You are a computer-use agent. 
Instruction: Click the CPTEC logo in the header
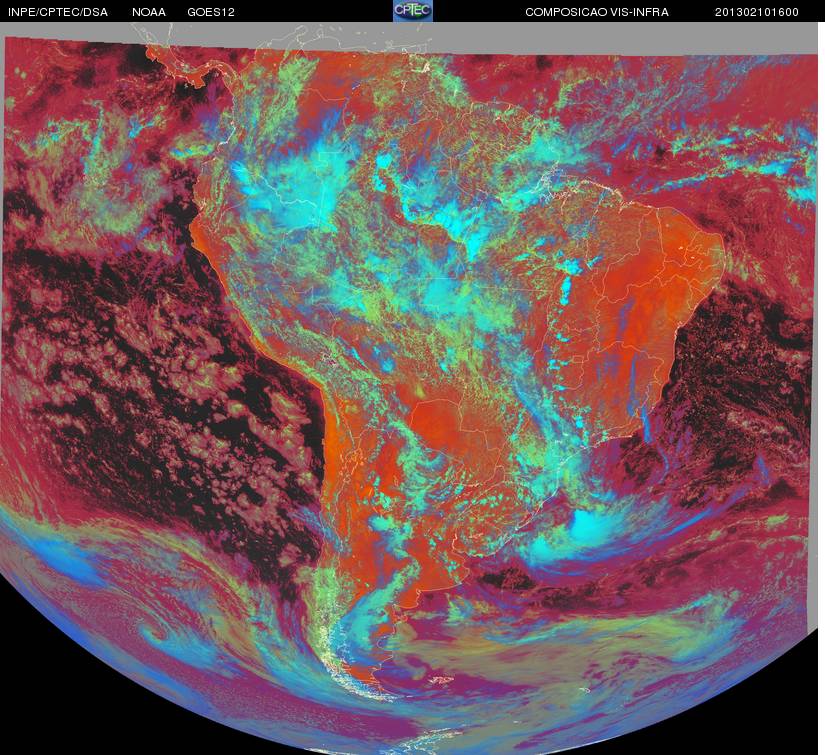(413, 11)
